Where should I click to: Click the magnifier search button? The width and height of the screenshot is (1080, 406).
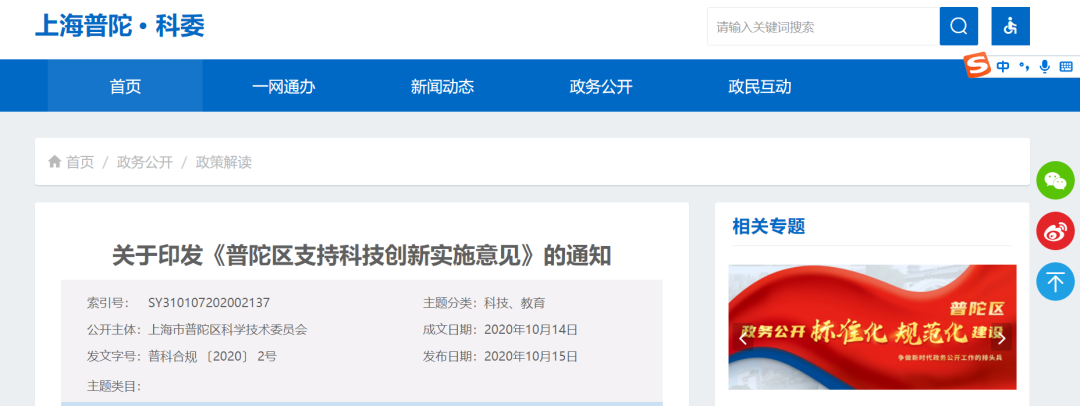[959, 26]
